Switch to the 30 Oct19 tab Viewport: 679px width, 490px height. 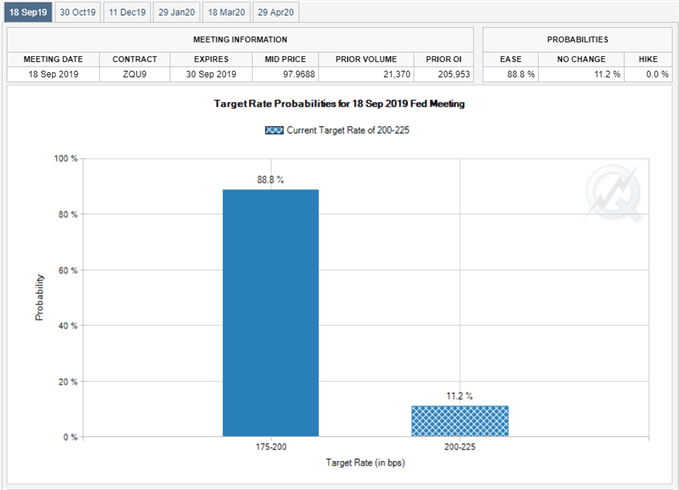click(77, 12)
